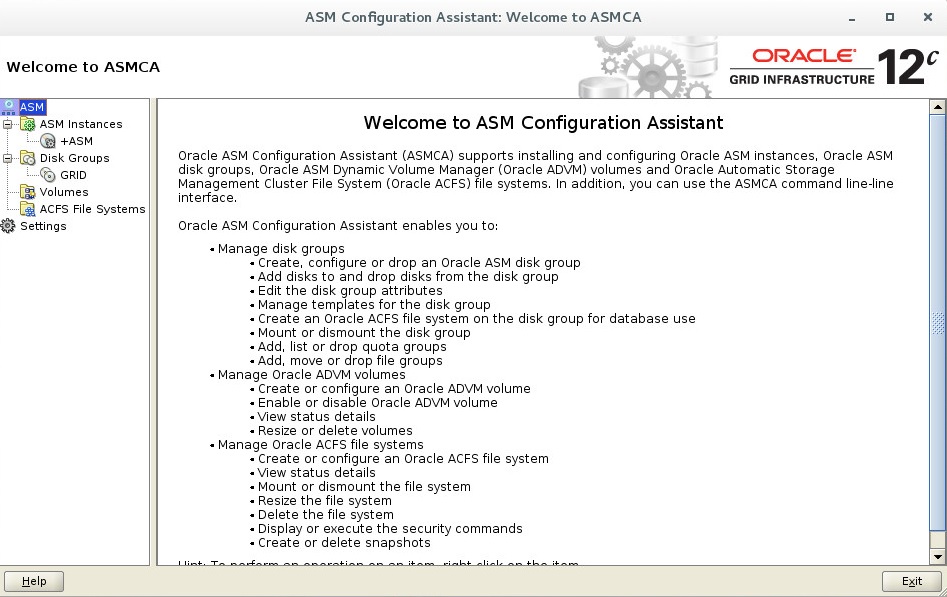Click the scrollbar up arrow
The width and height of the screenshot is (947, 597).
[x=937, y=107]
